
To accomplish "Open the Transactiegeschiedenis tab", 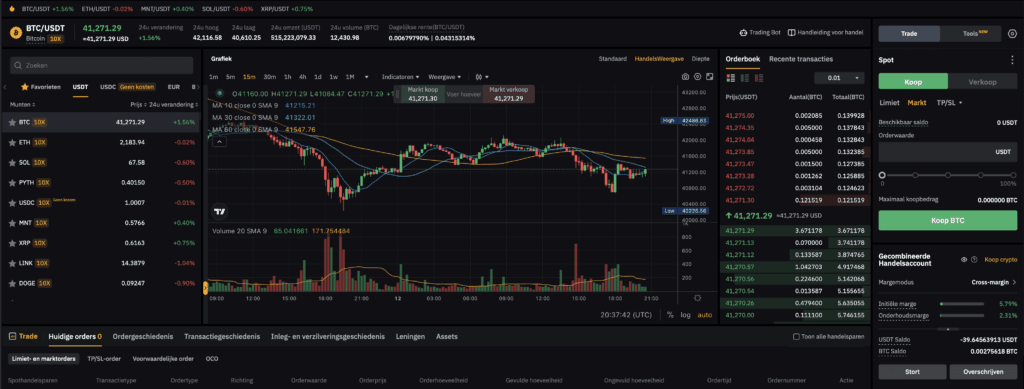I will [222, 337].
